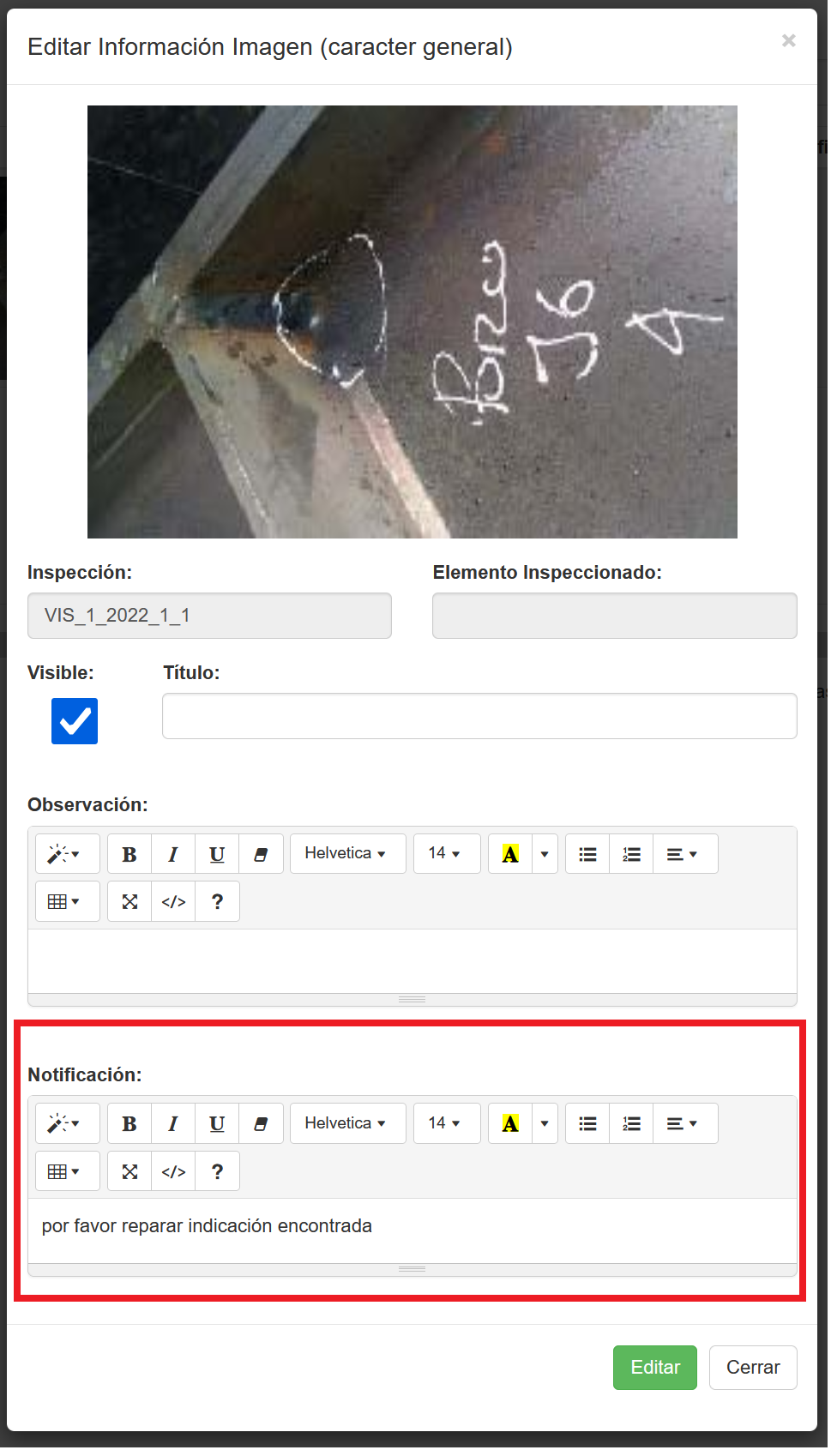Expand font size 14 dropdown in Notificación

pyautogui.click(x=446, y=1124)
